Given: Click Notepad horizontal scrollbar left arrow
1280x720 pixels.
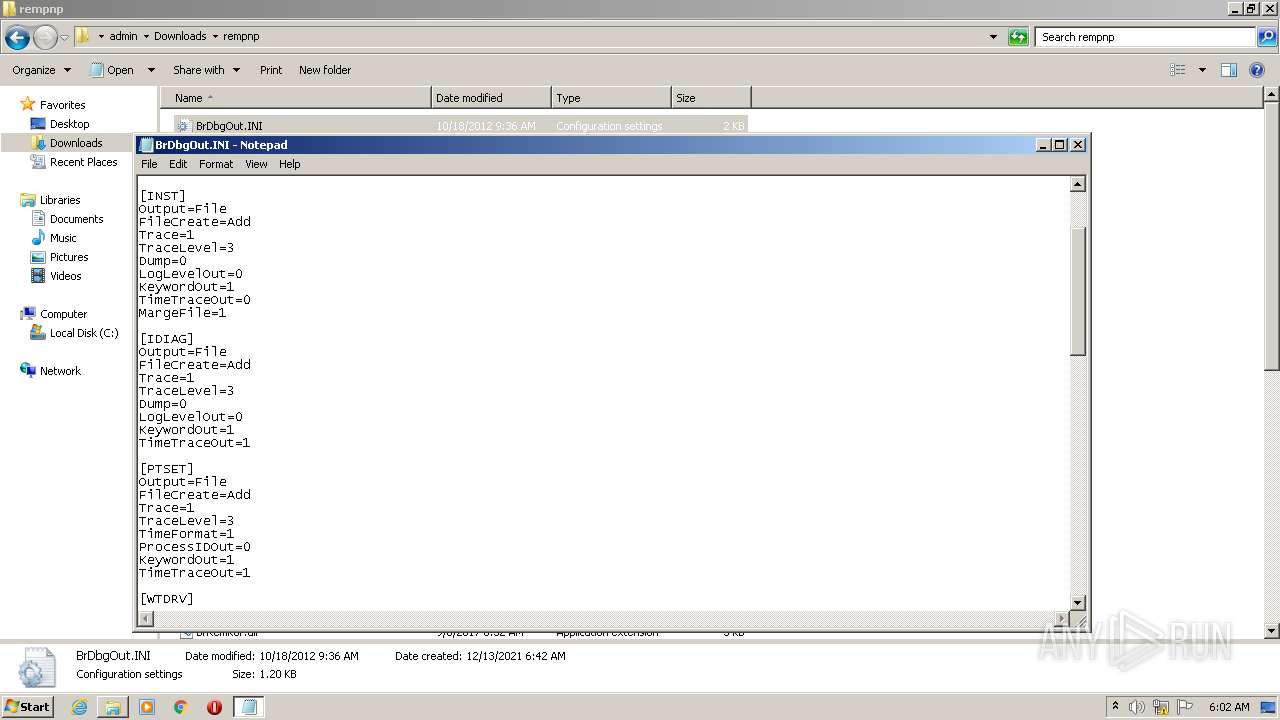Looking at the screenshot, I should [x=146, y=619].
